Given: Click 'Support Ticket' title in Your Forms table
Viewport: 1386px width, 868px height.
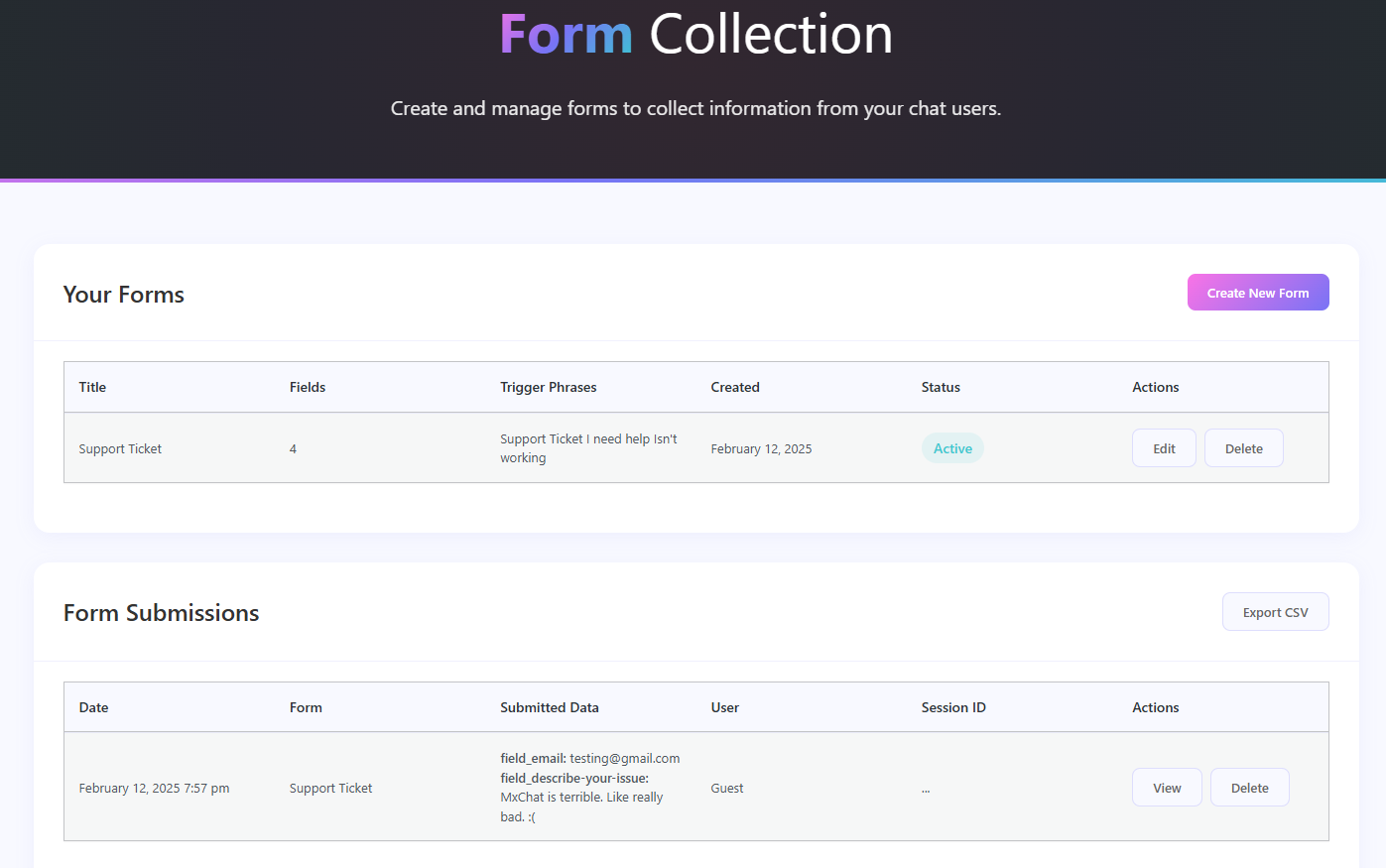Looking at the screenshot, I should coord(120,448).
